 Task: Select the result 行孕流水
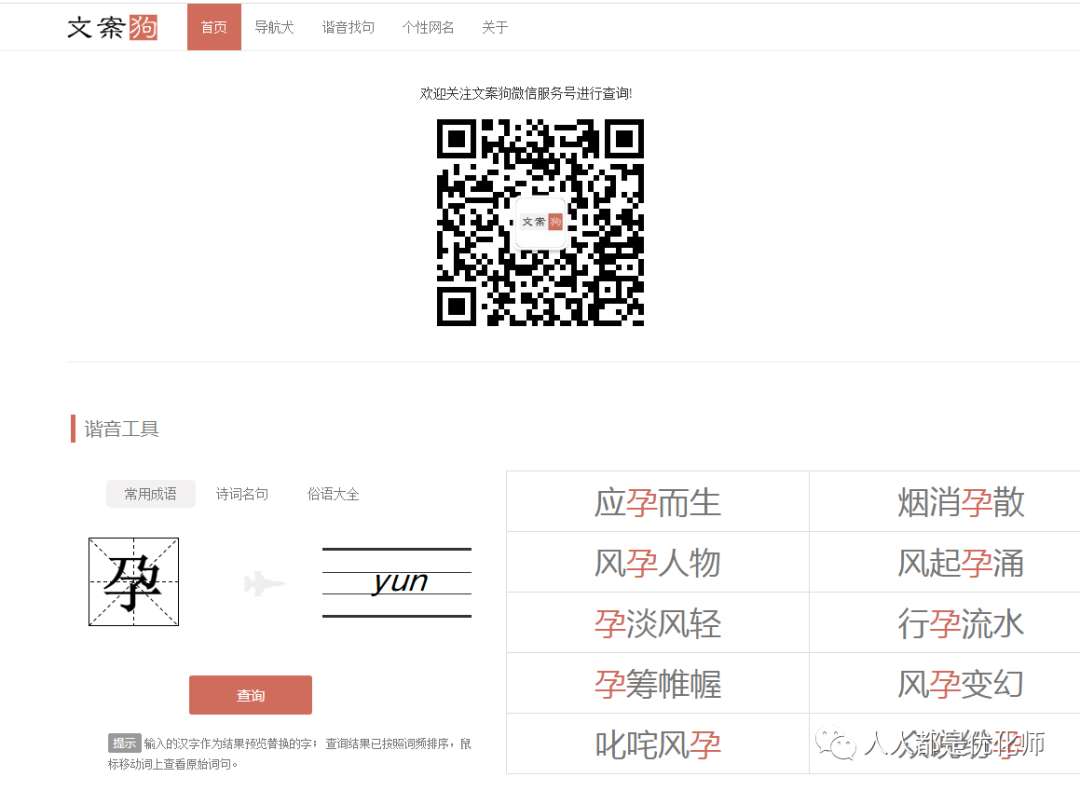pyautogui.click(x=961, y=623)
